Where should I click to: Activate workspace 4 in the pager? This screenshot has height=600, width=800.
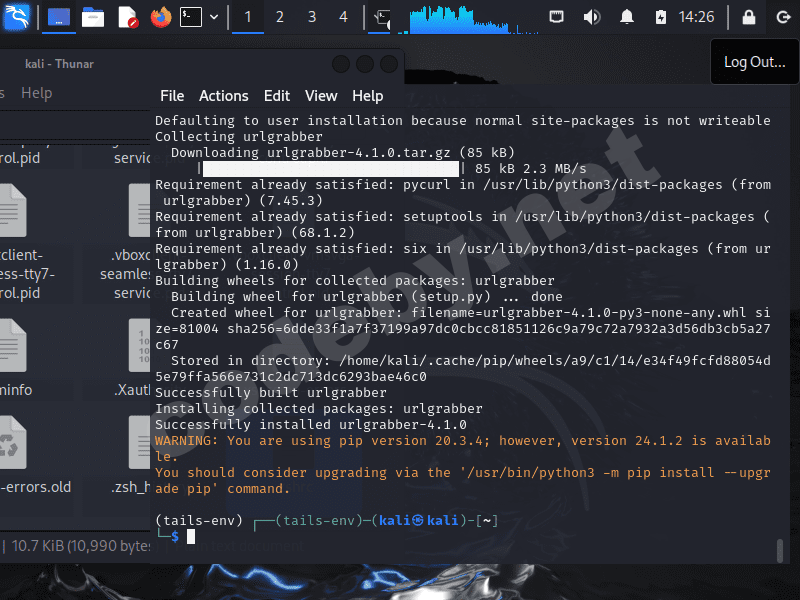(343, 16)
